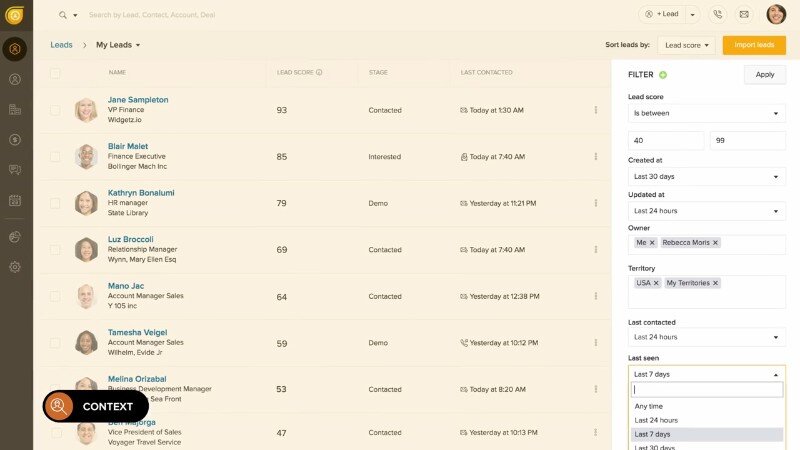The height and width of the screenshot is (450, 800).
Task: Open the settings gear in the sidebar
Action: pyautogui.click(x=15, y=267)
